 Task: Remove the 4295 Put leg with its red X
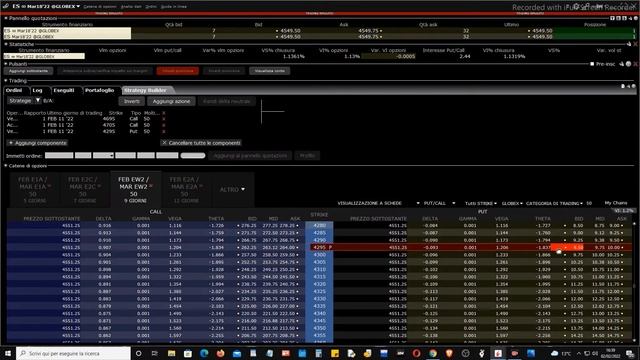[164, 131]
